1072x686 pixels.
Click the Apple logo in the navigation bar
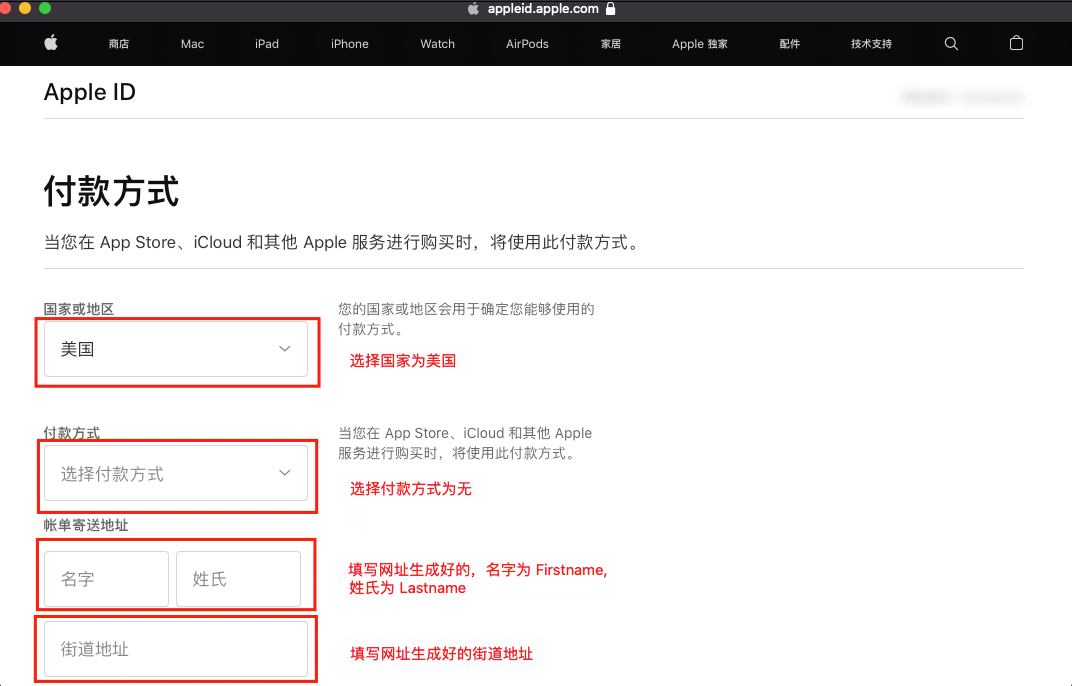click(x=51, y=43)
